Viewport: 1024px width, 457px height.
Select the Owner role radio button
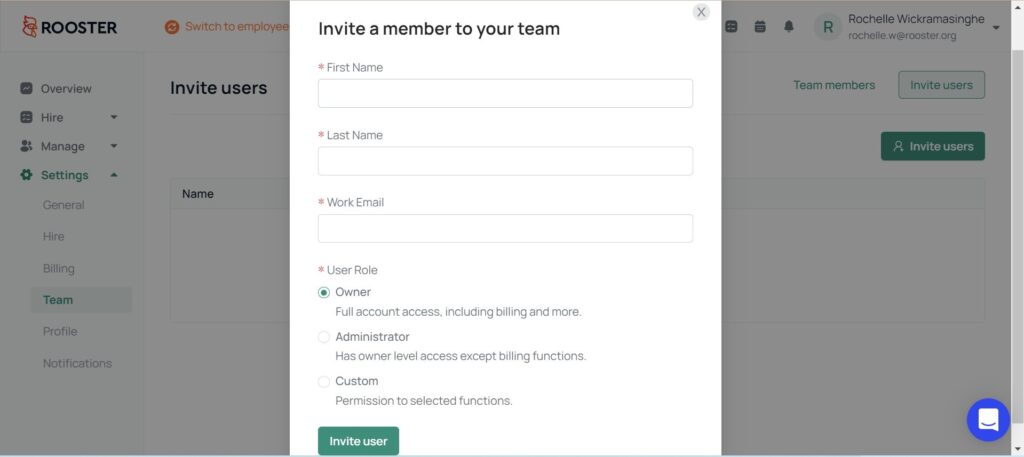pos(324,292)
